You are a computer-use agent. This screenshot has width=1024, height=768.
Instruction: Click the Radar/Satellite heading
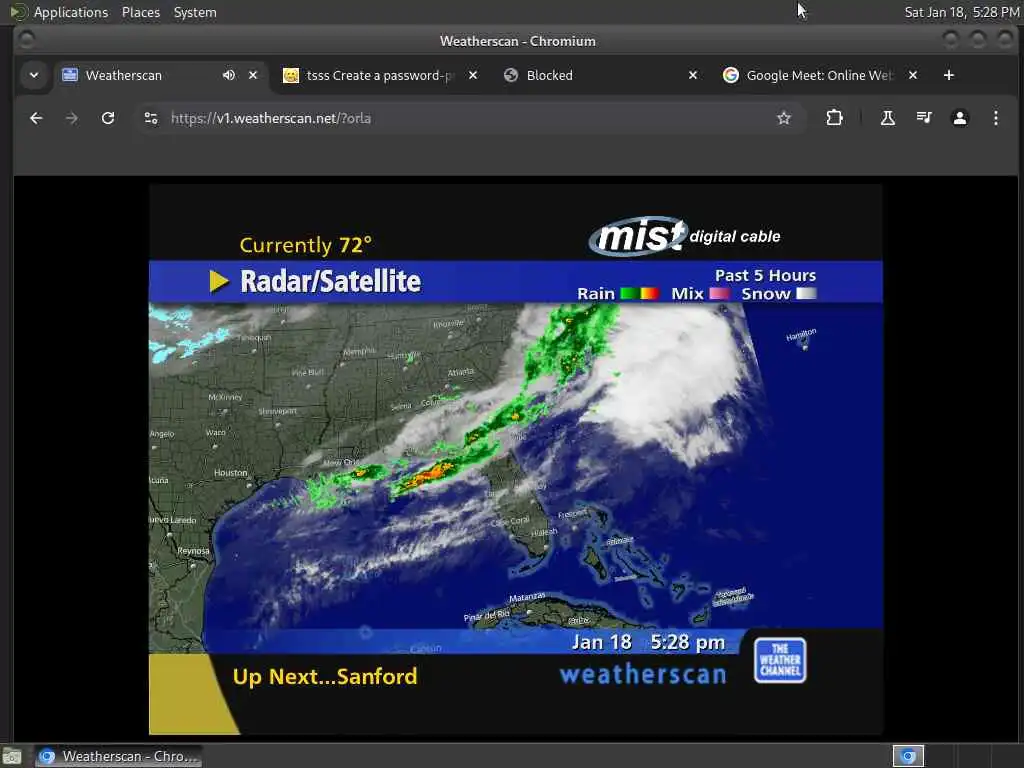pos(330,281)
